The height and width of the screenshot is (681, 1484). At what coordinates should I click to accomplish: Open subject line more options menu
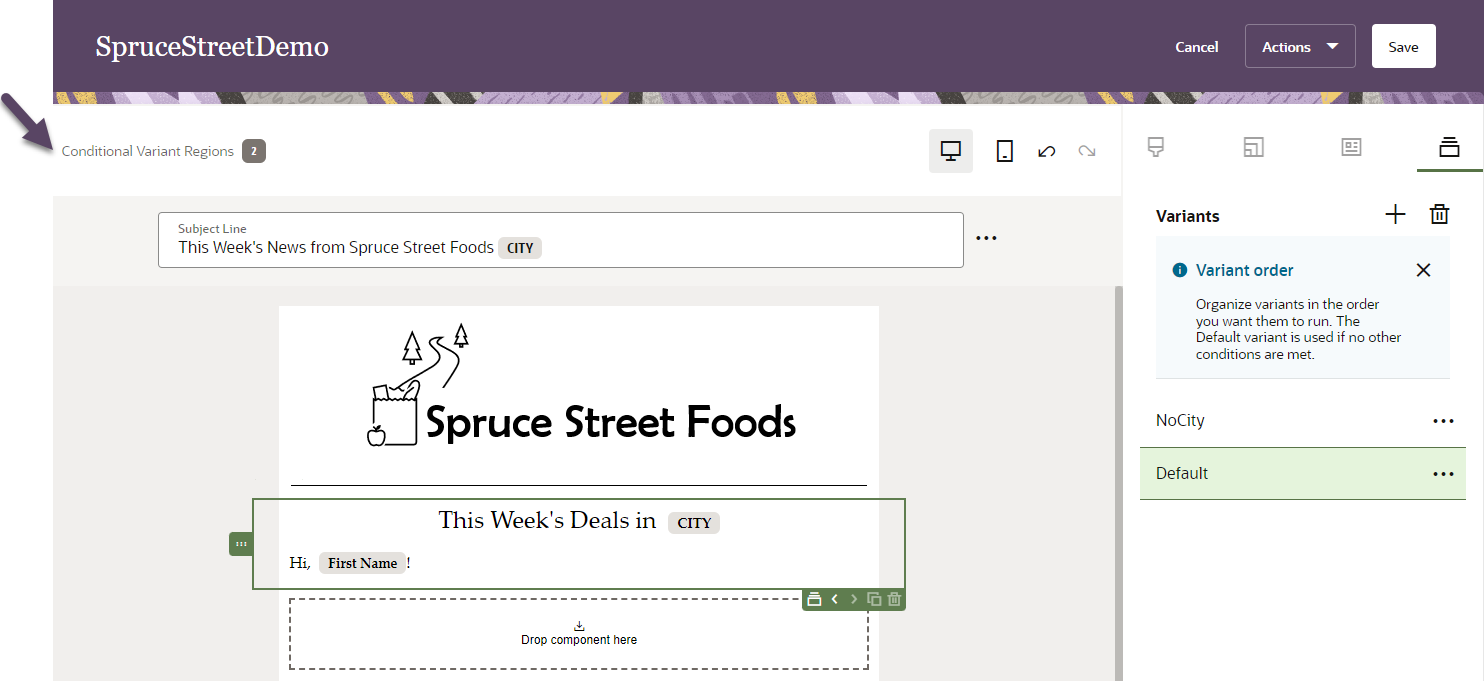coord(987,238)
